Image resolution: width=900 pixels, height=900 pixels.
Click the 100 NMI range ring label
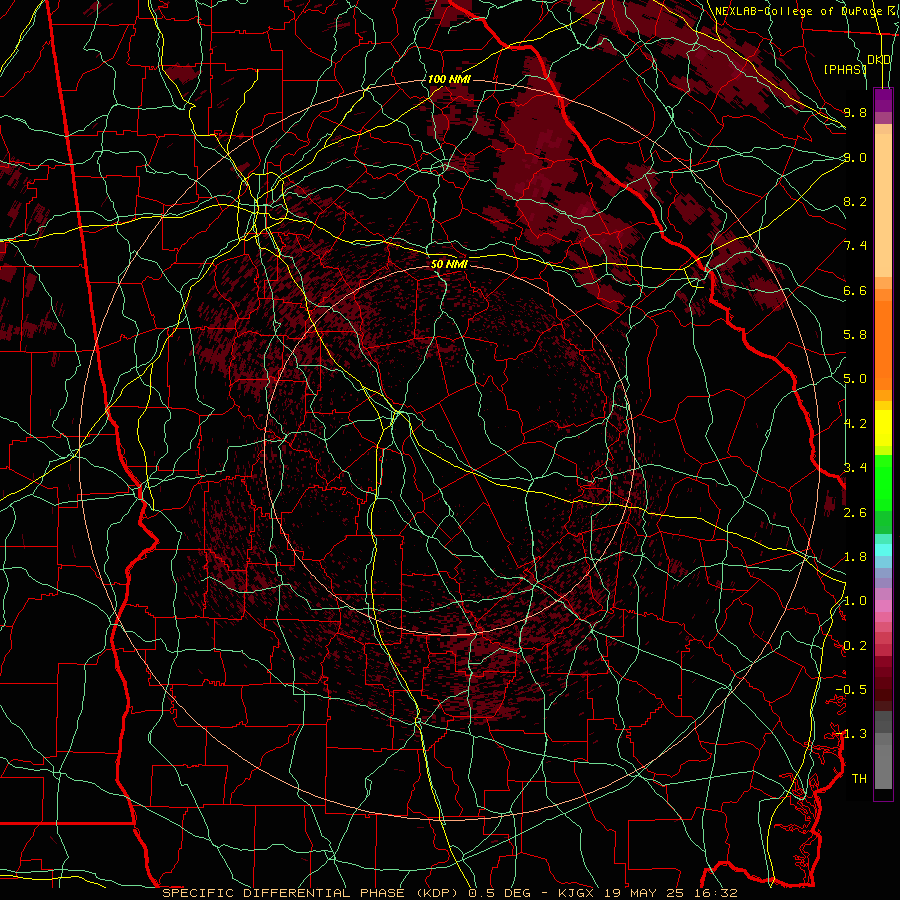point(449,79)
